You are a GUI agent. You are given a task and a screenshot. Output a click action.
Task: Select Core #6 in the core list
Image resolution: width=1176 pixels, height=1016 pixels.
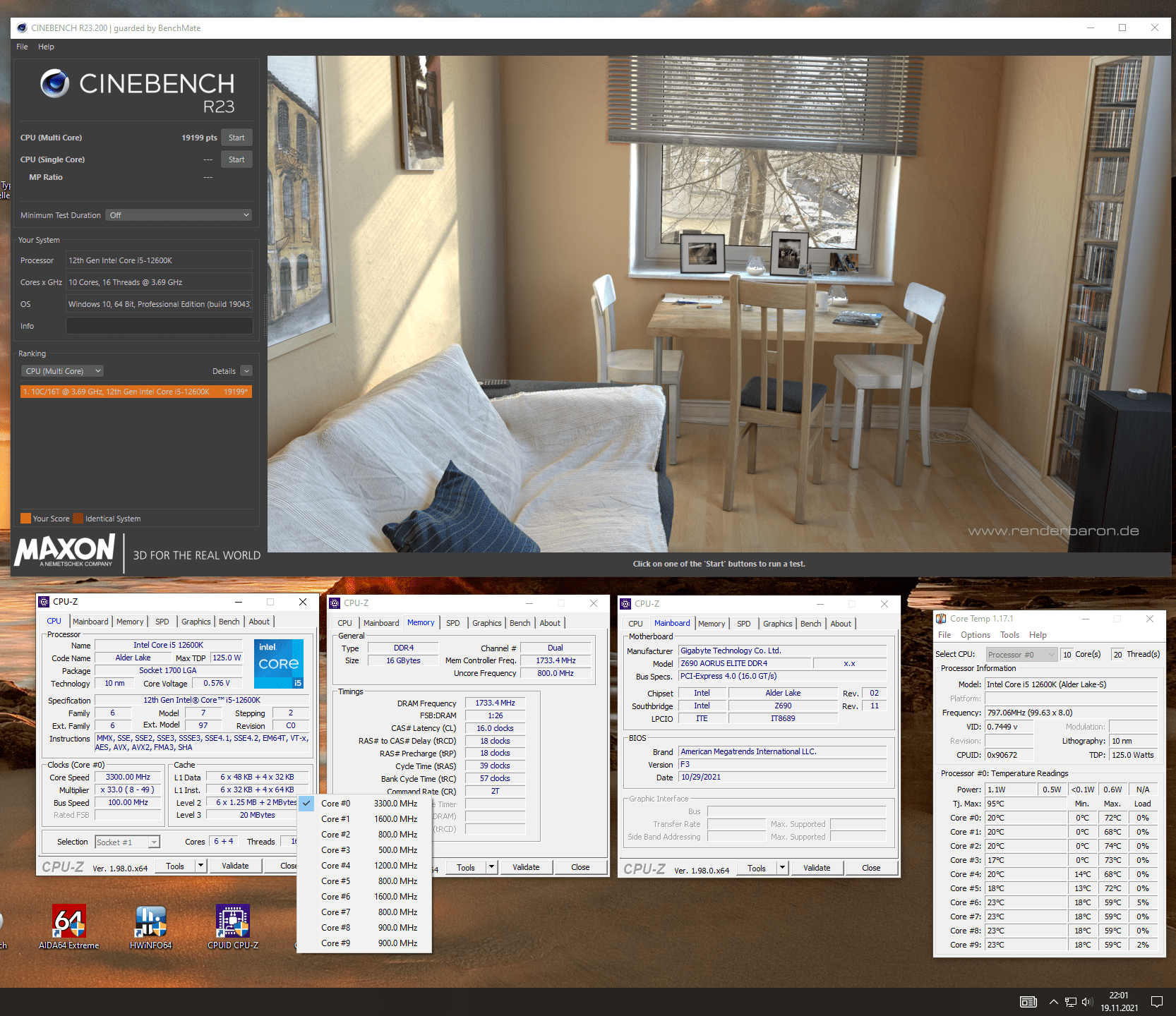click(x=365, y=897)
